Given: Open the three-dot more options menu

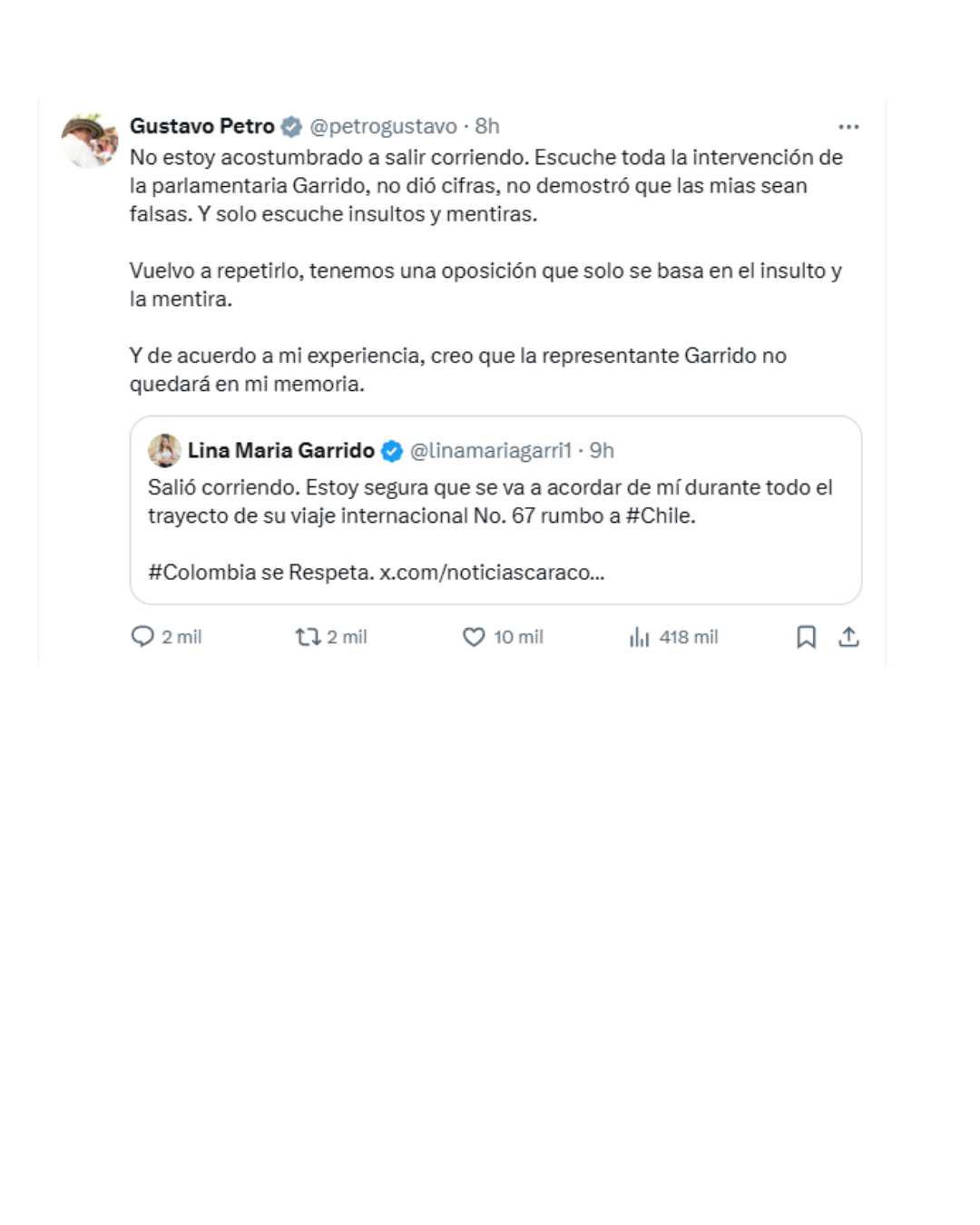Looking at the screenshot, I should coord(848,127).
